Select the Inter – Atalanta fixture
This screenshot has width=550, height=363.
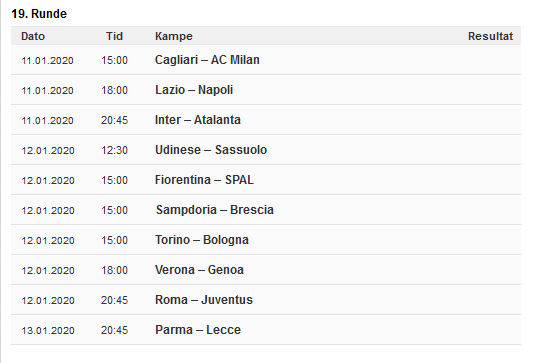pyautogui.click(x=198, y=120)
